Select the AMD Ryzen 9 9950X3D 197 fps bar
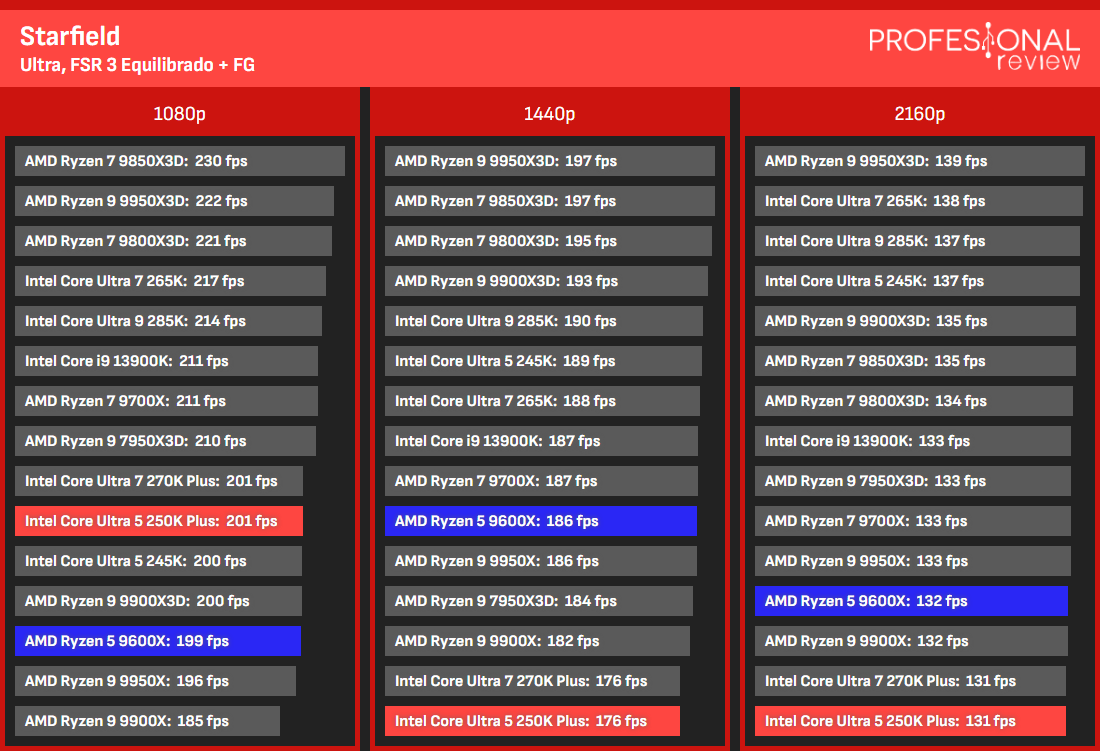The height and width of the screenshot is (751, 1100). pos(550,161)
